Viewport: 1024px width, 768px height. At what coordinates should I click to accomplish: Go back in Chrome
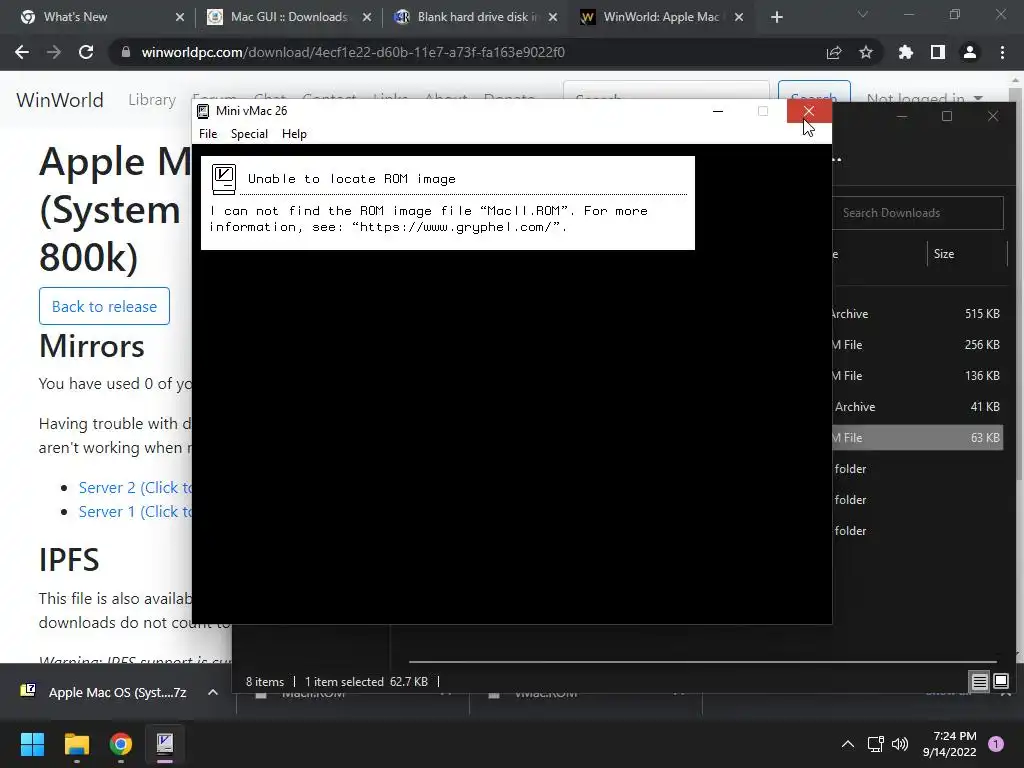pyautogui.click(x=22, y=52)
